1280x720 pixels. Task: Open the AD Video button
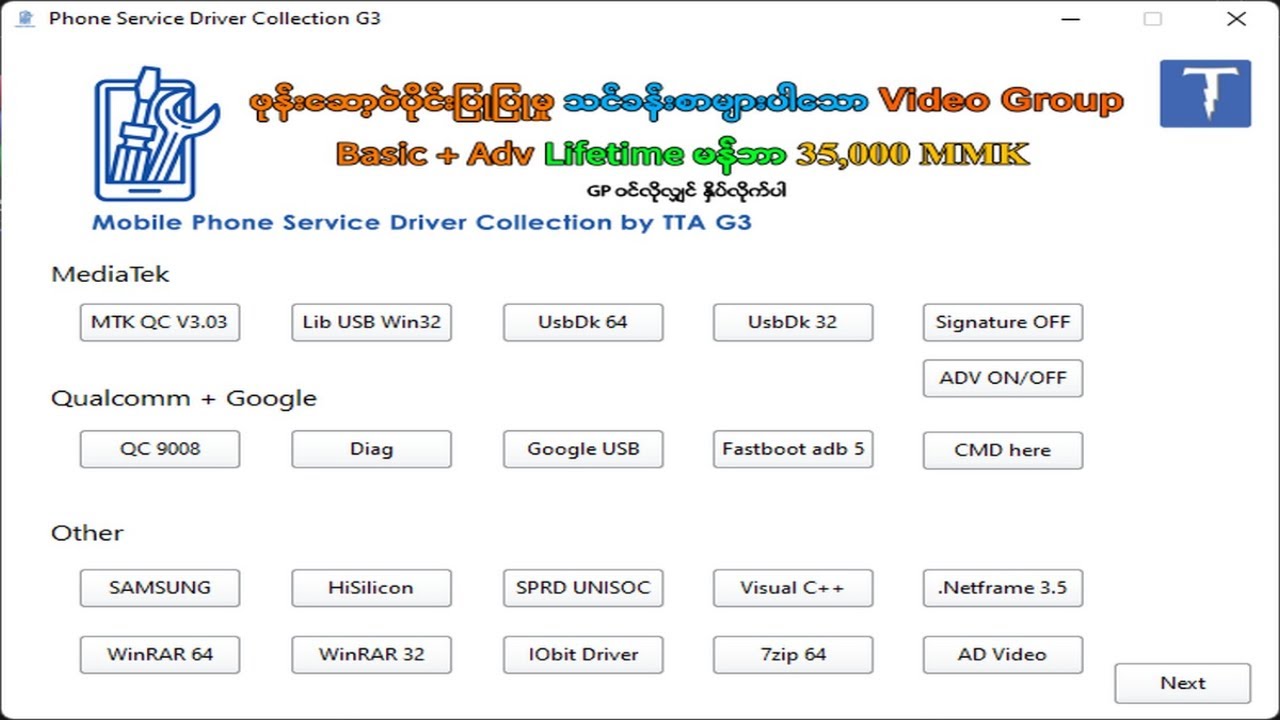[1003, 654]
